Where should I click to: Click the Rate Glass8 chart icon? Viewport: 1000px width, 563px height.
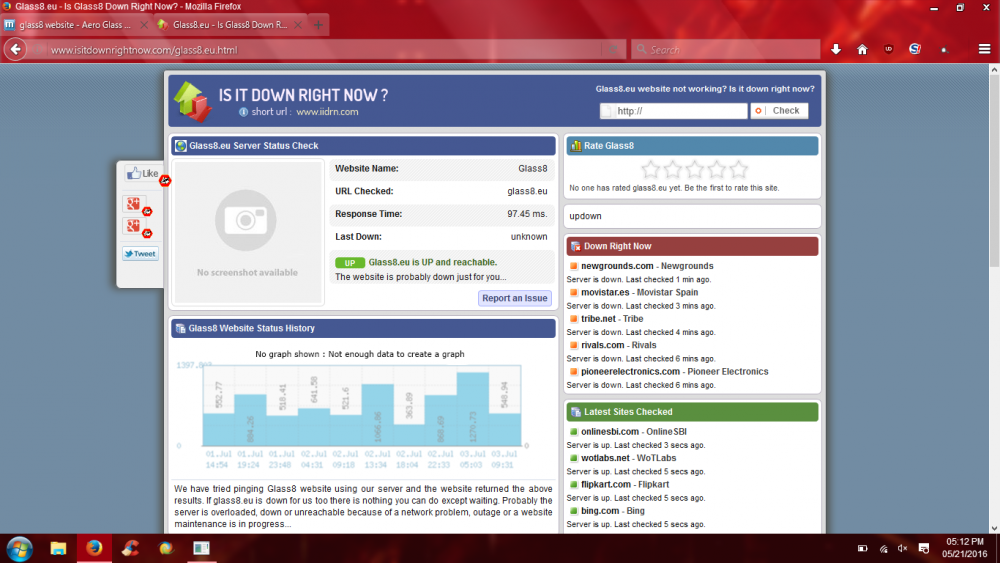point(576,146)
